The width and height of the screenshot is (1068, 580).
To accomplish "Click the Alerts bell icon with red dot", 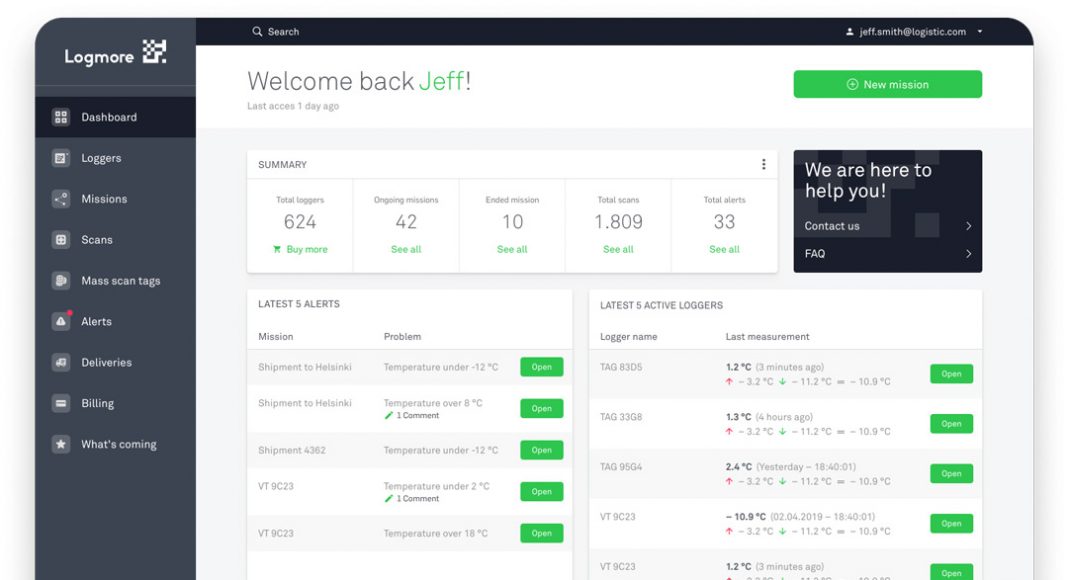I will [61, 321].
